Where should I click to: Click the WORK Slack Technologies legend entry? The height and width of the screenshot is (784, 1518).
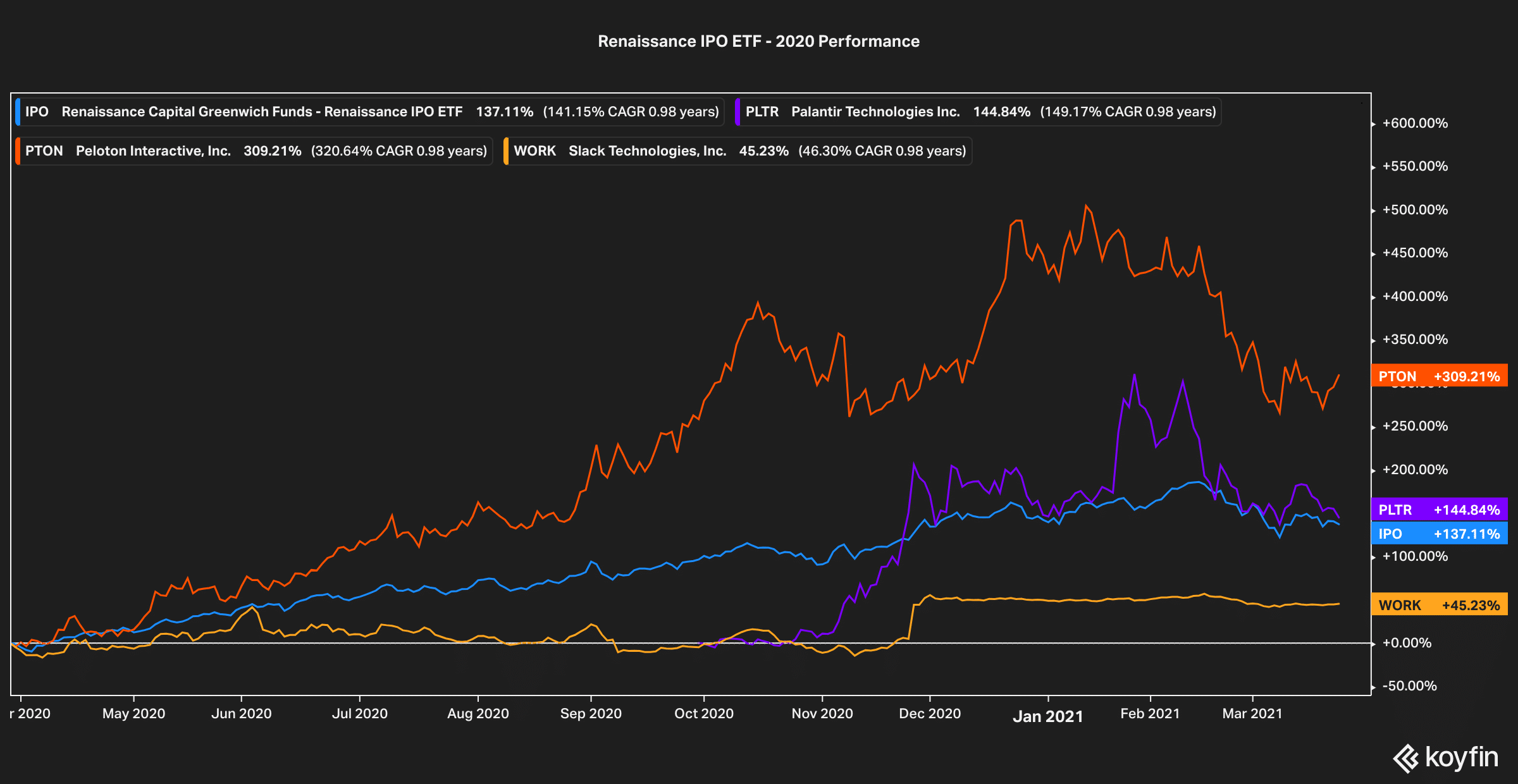[x=737, y=151]
